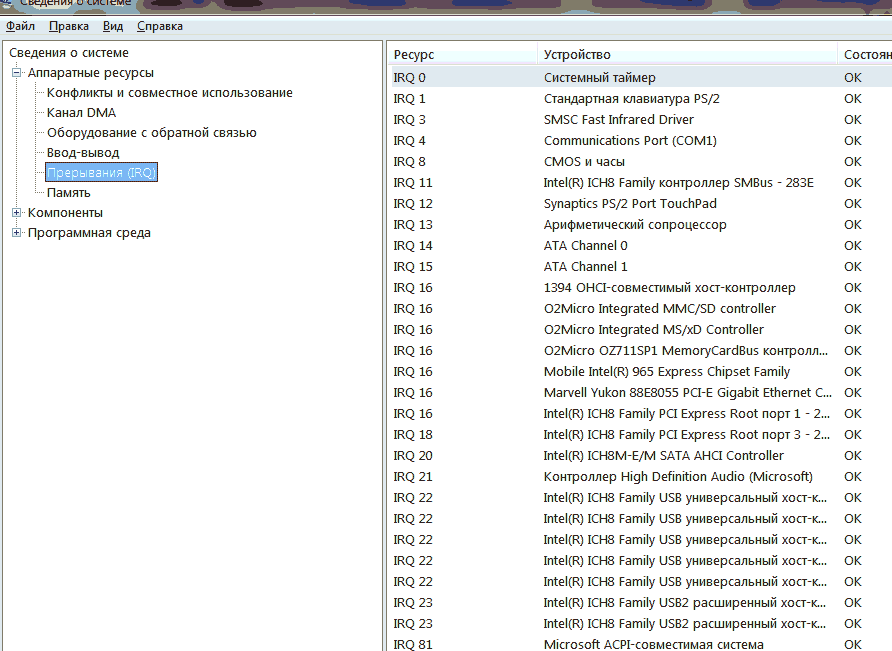The height and width of the screenshot is (651, 892).
Task: Select Конфликты и совместное использование
Action: (x=169, y=92)
